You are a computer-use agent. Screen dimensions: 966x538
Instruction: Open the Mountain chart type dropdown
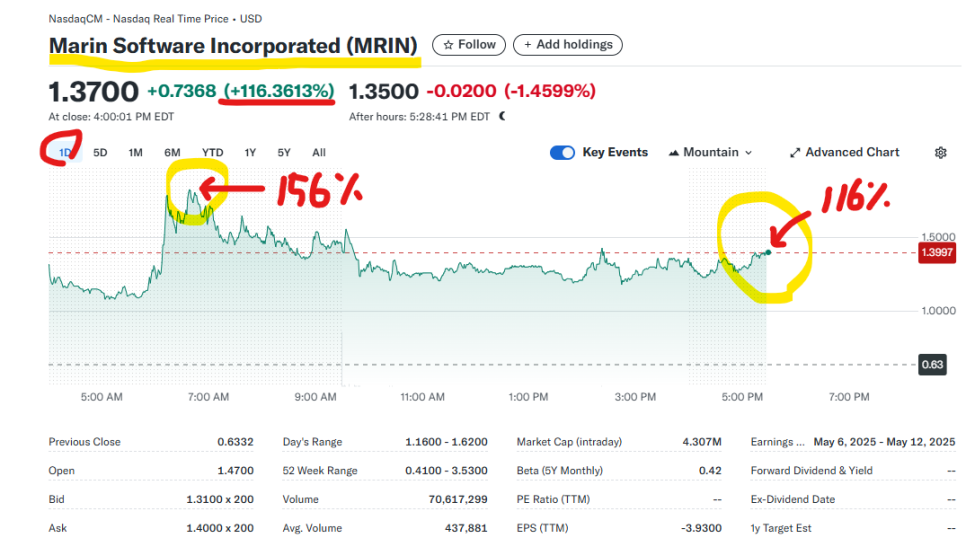[x=710, y=152]
